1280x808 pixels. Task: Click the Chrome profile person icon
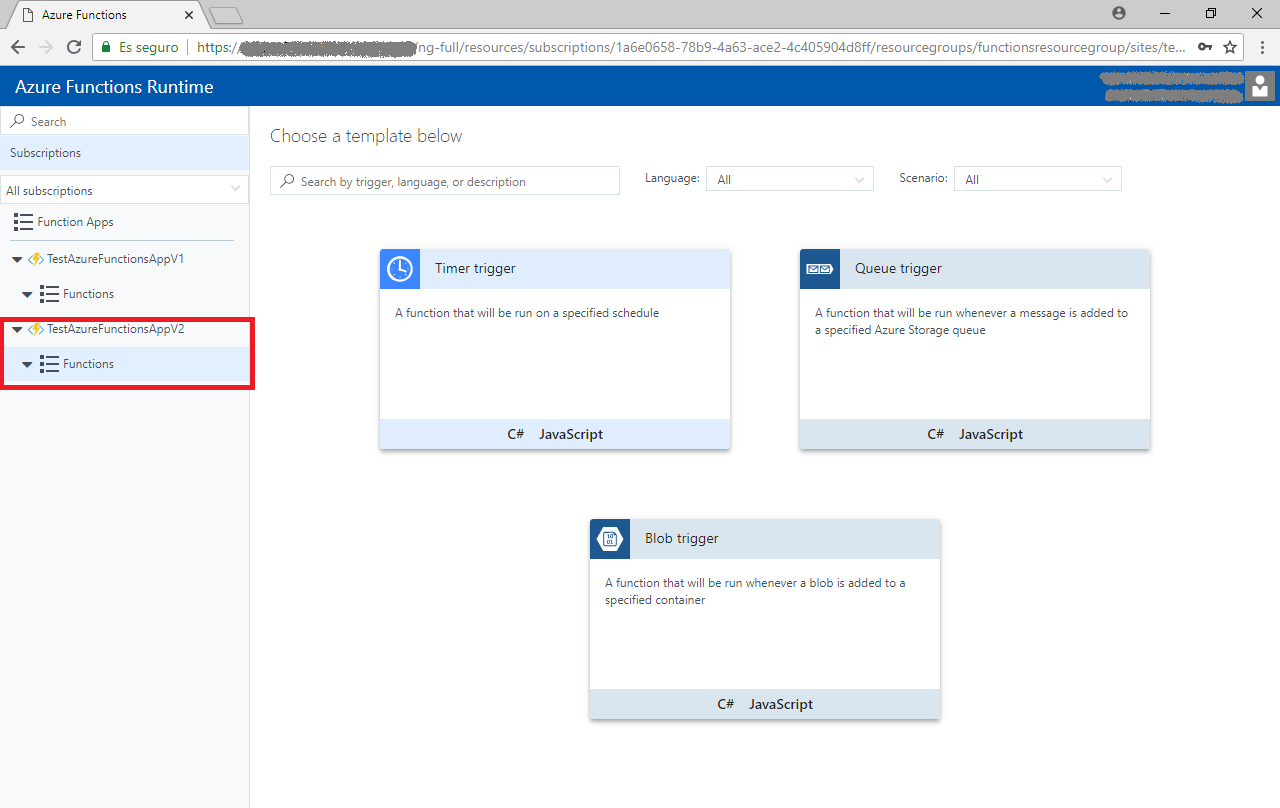1119,13
